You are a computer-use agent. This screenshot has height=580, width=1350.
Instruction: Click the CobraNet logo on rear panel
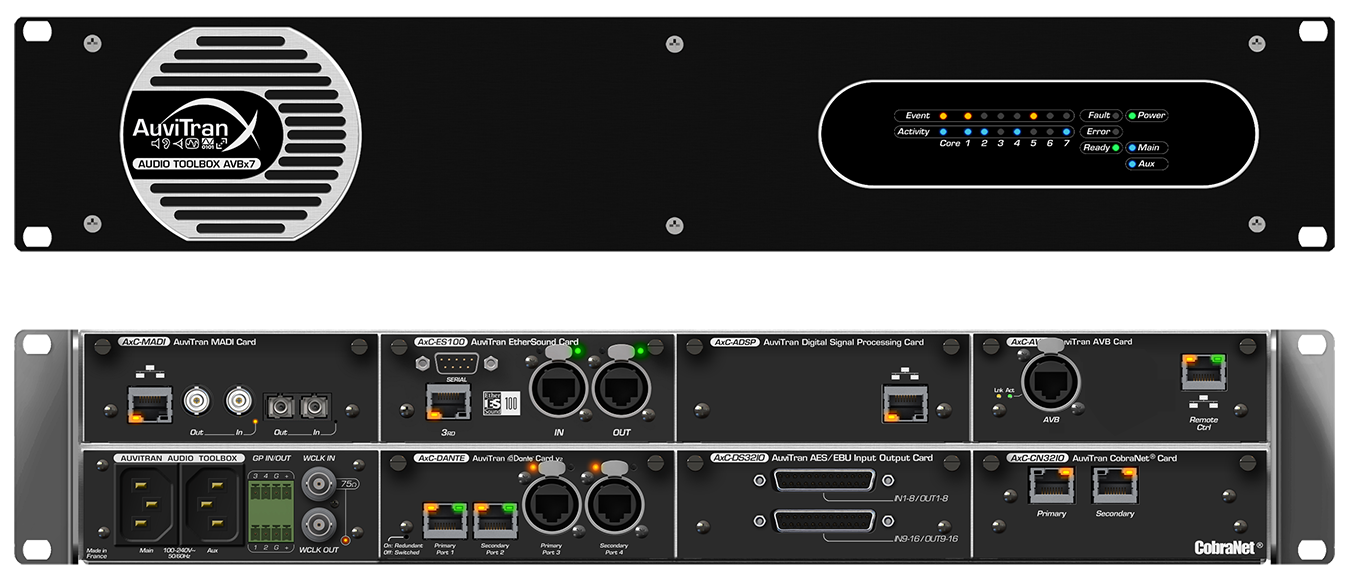coord(1229,547)
